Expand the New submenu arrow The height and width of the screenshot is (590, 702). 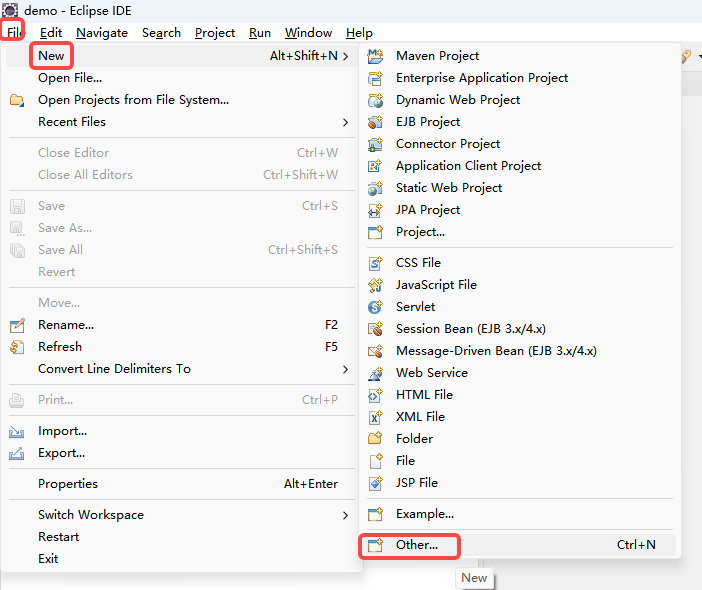345,56
